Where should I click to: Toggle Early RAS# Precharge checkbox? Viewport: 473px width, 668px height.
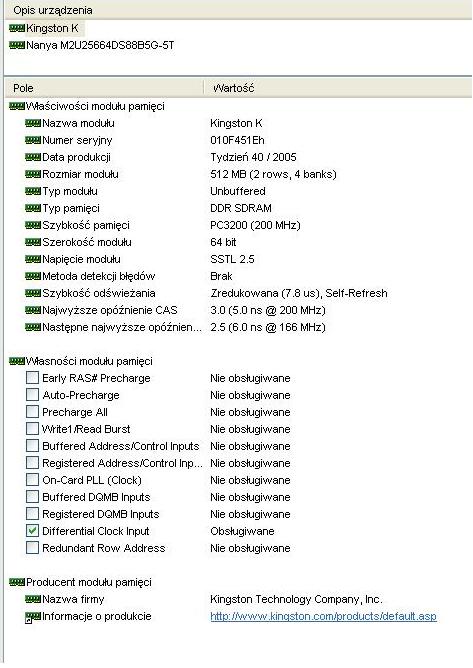point(32,377)
